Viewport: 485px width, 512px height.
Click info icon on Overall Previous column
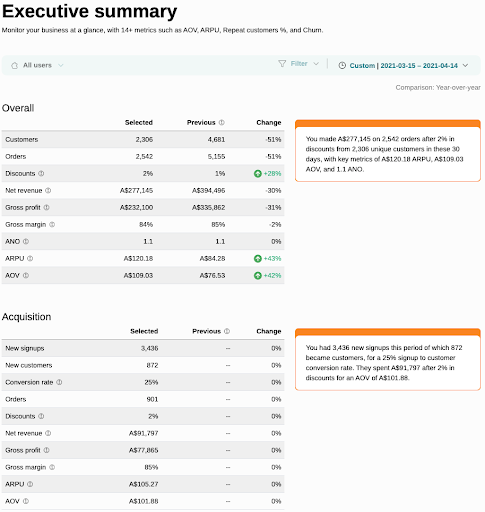pos(222,122)
